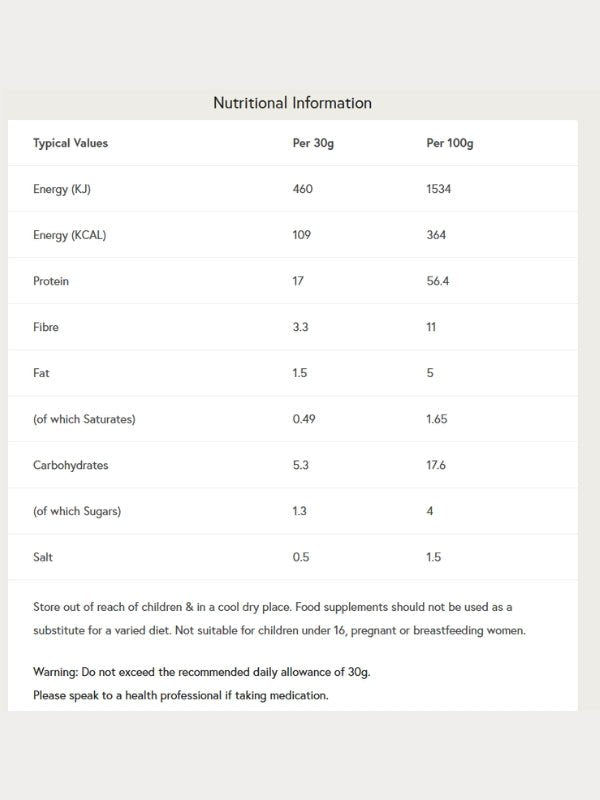Select the Protein row label
This screenshot has width=600, height=800.
[51, 281]
